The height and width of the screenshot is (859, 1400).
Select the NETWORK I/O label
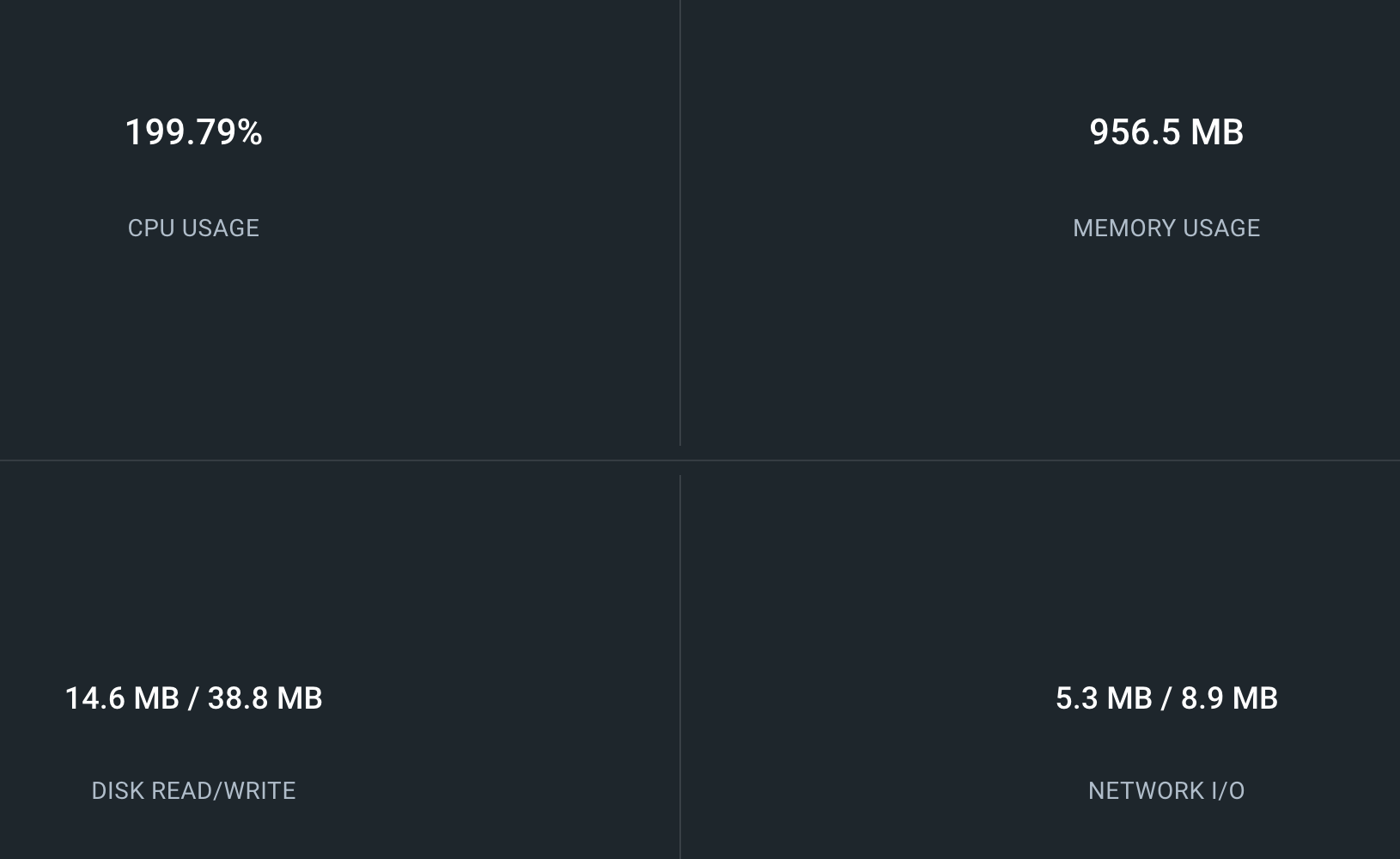coord(1166,790)
